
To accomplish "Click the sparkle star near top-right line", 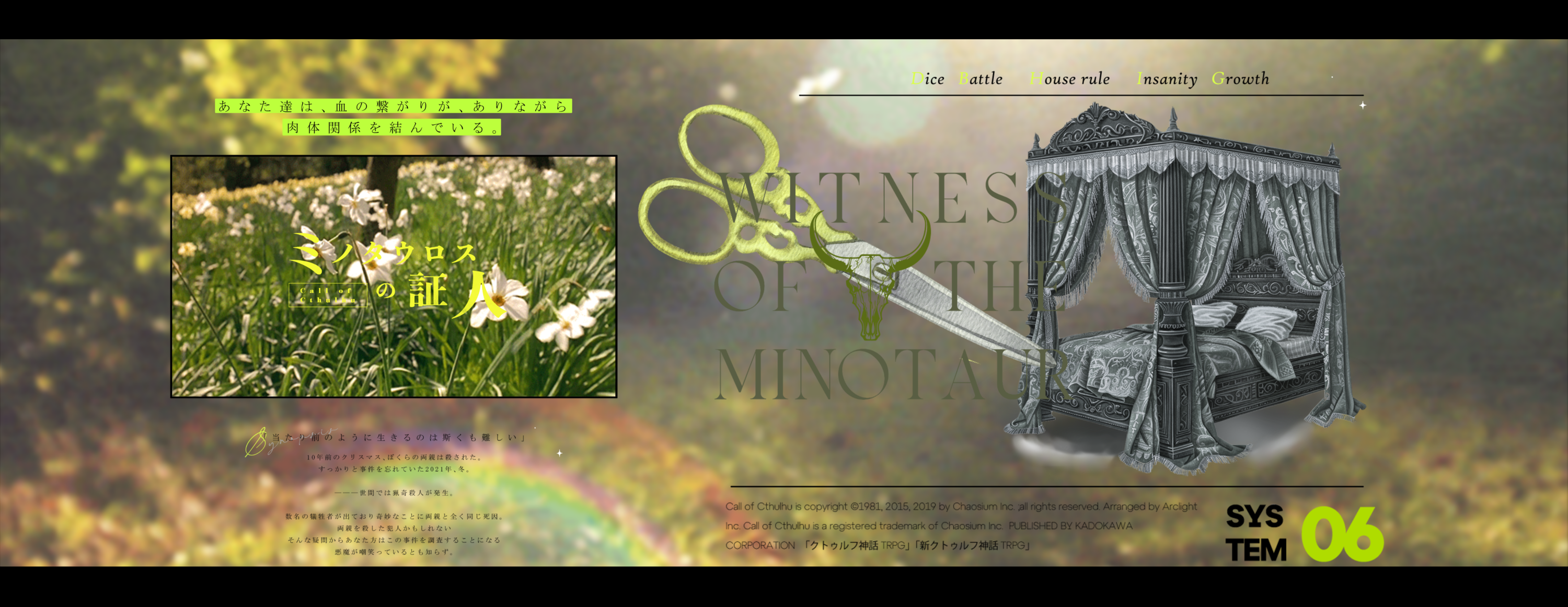I will [1362, 105].
